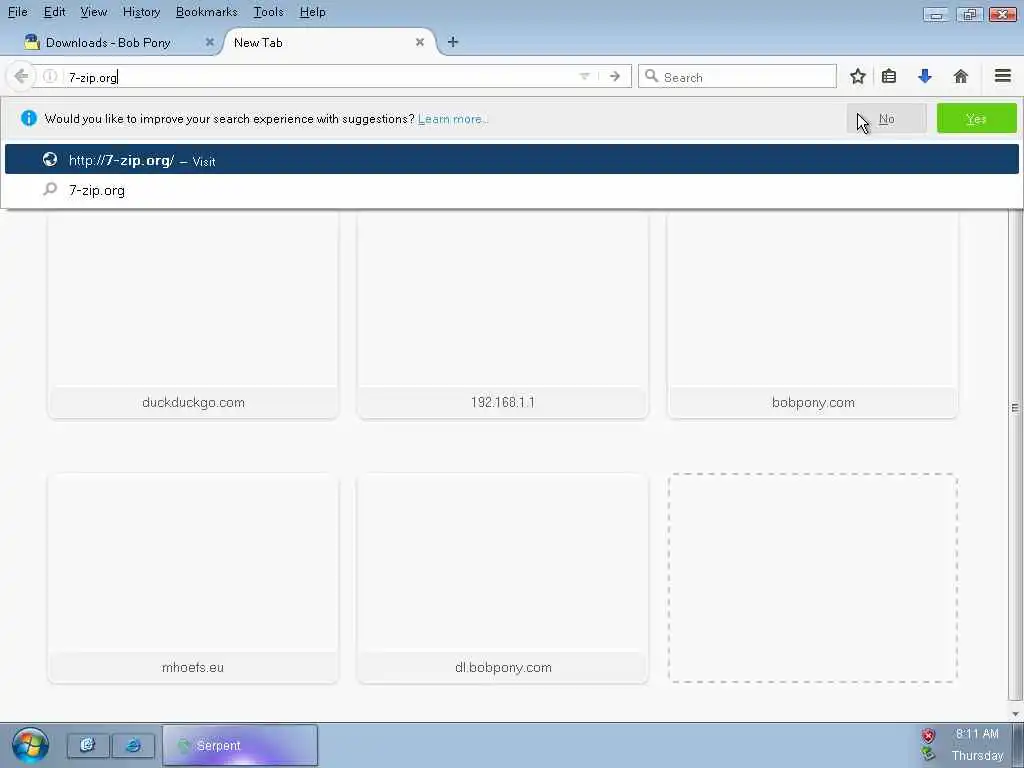Click the search icon beside 7-zip.org suggestion
Screen dimensions: 1024x768
click(50, 189)
